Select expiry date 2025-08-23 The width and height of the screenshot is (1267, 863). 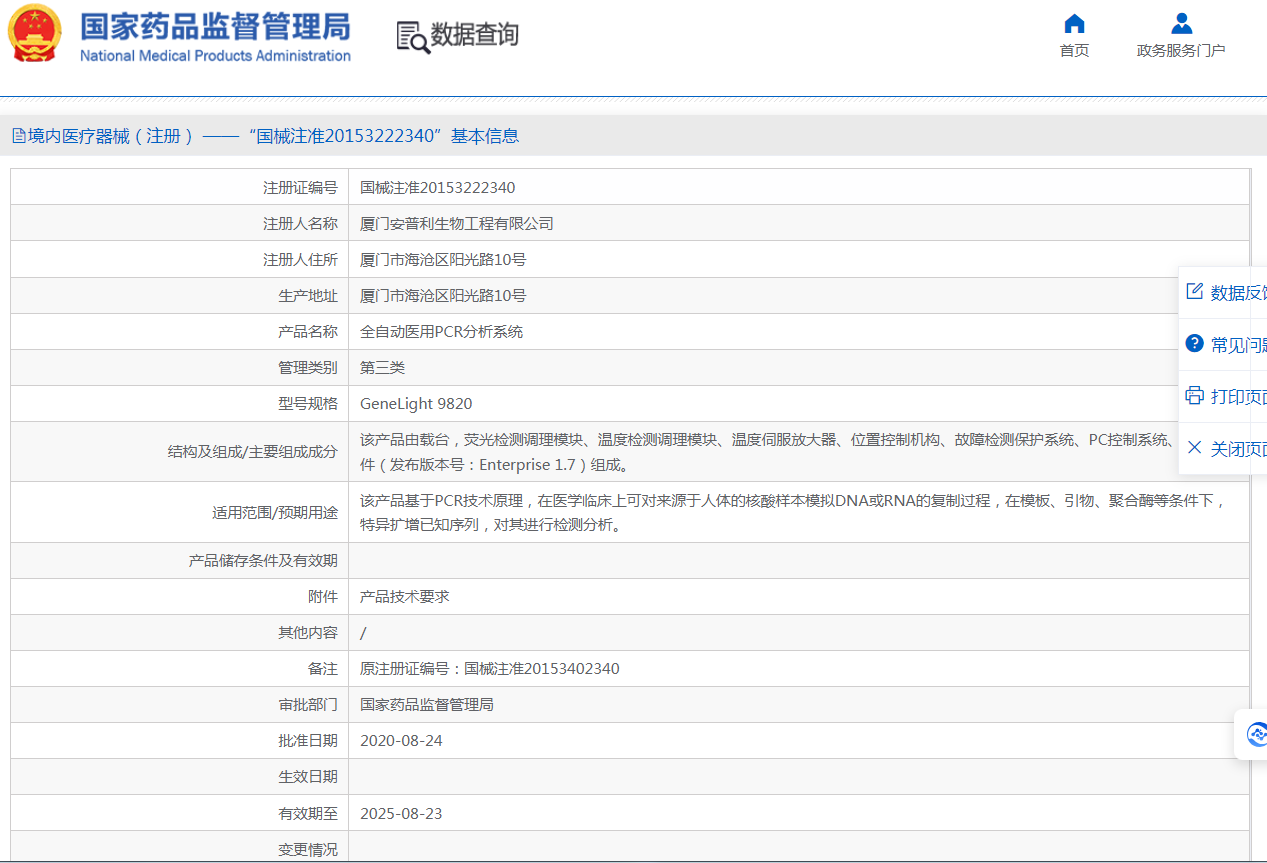[x=401, y=814]
